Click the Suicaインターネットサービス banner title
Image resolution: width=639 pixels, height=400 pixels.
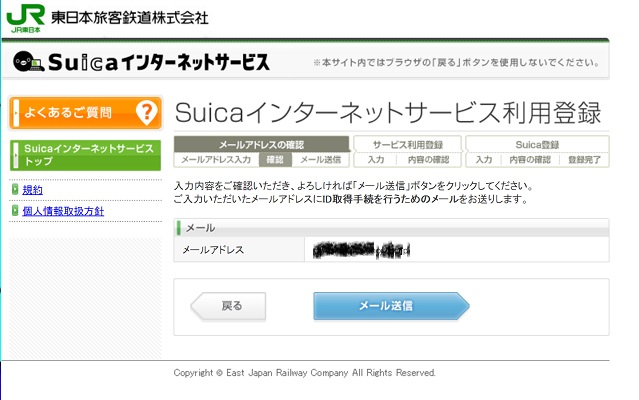[x=159, y=62]
